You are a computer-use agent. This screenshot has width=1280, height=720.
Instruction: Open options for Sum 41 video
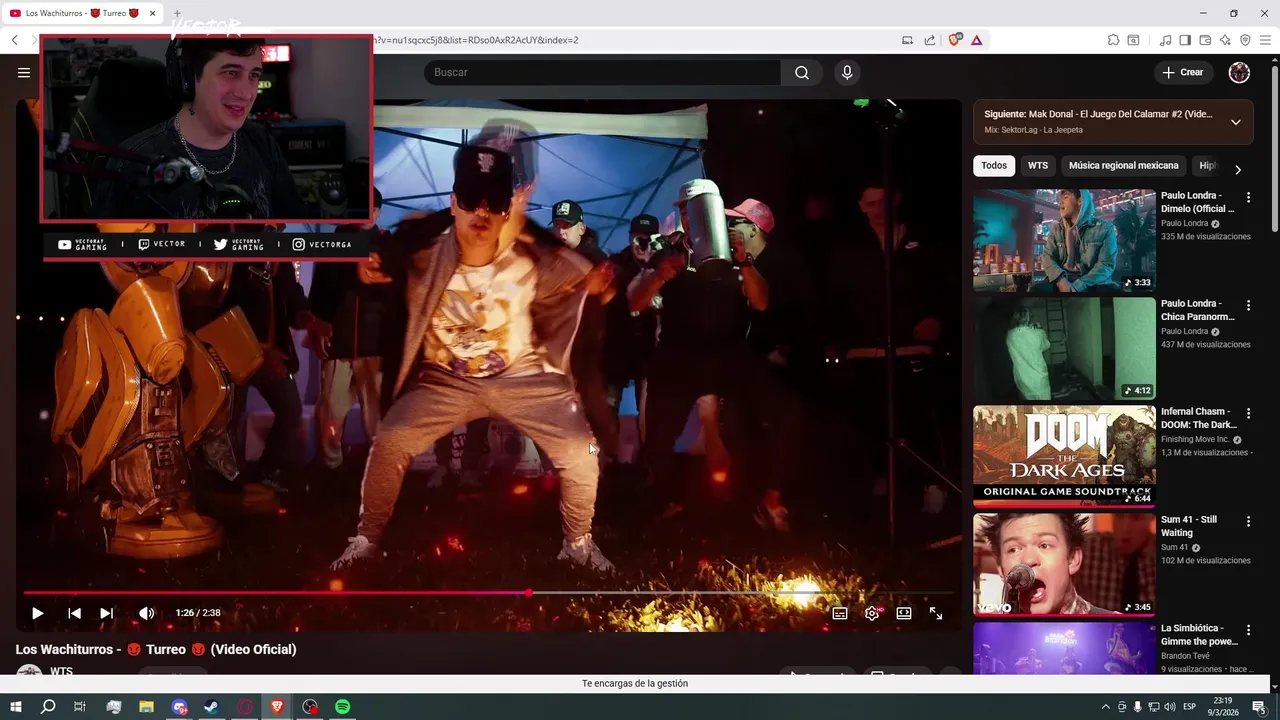point(1248,521)
